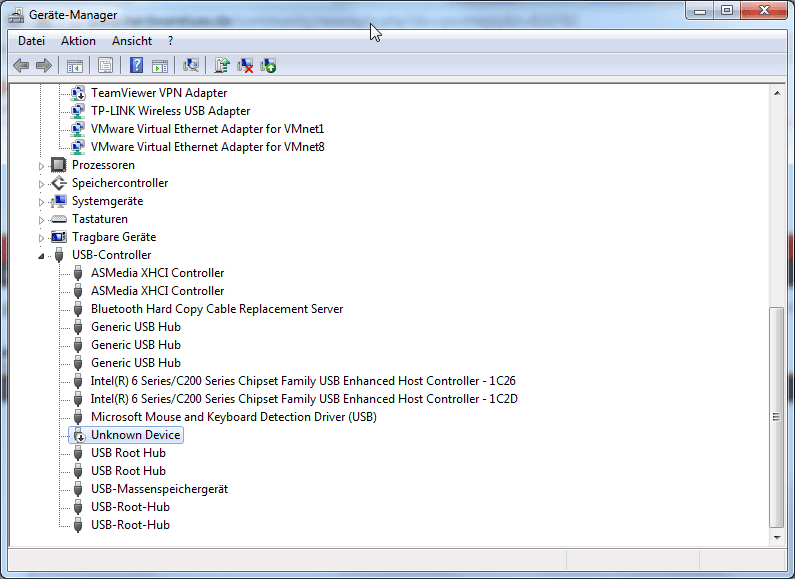Click the Unknown Device disabled icon
Viewport: 795px width, 579px height.
click(78, 435)
